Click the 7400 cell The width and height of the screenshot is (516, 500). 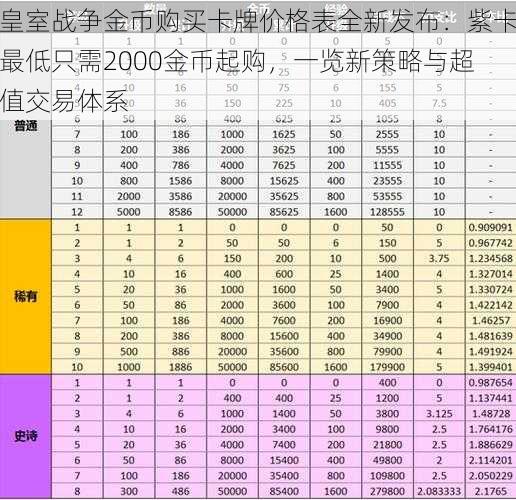coord(284,444)
